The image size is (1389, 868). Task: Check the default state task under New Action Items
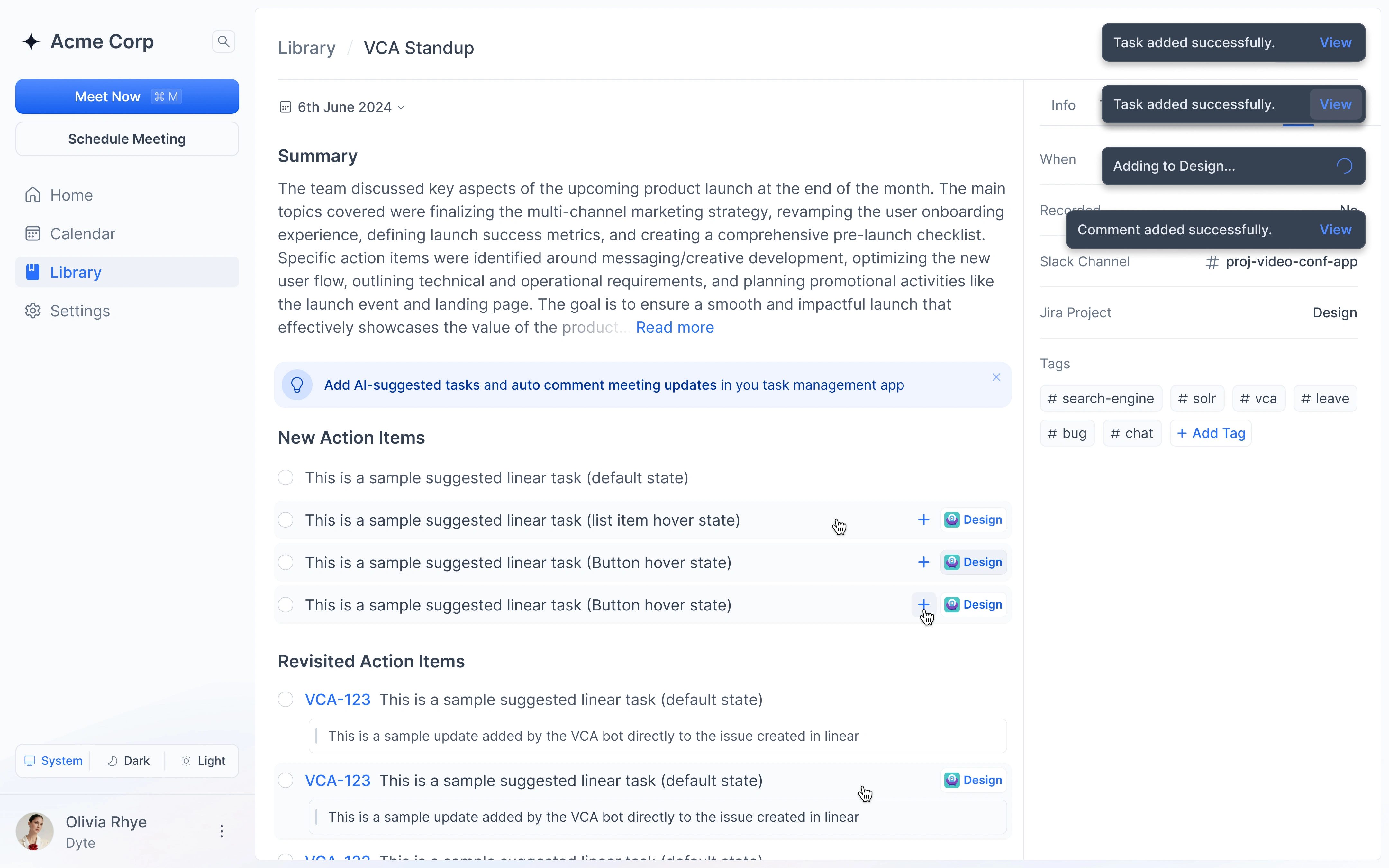coord(285,478)
